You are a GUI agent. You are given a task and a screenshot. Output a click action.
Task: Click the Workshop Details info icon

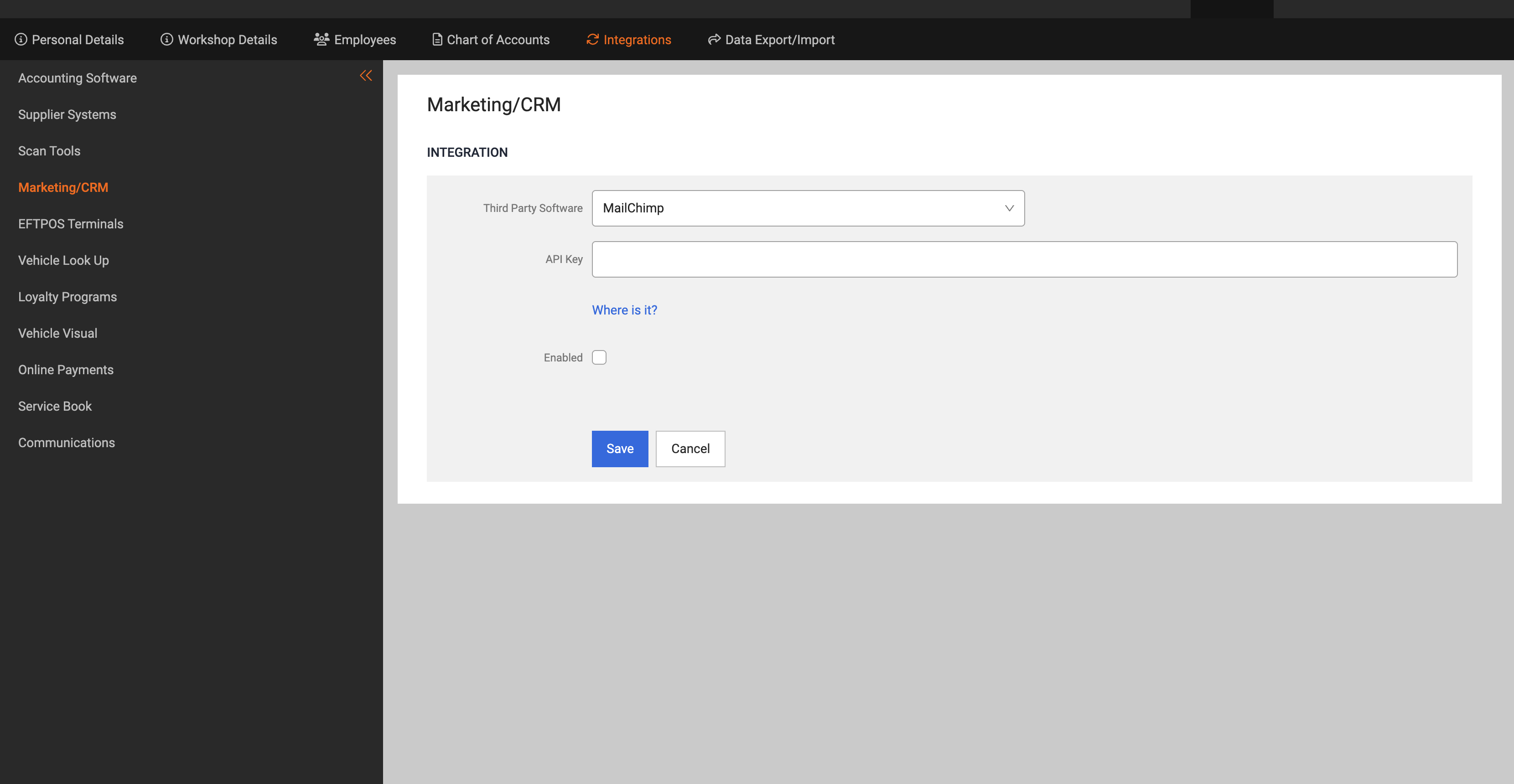click(x=167, y=39)
